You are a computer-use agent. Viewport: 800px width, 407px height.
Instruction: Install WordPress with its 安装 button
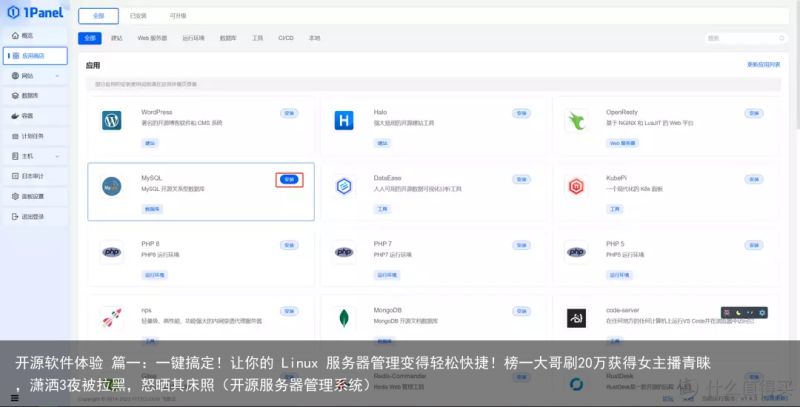[x=289, y=113]
